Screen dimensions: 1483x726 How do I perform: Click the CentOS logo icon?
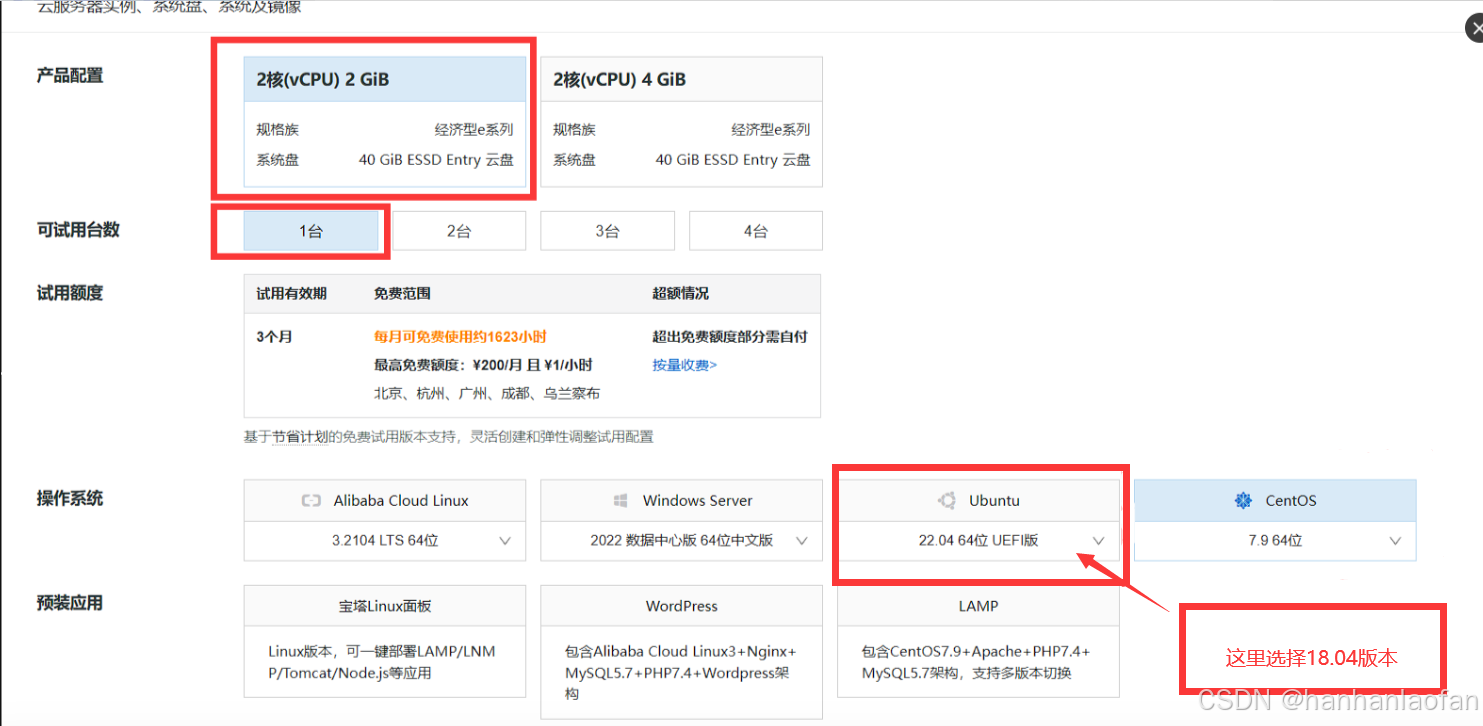tap(1244, 501)
